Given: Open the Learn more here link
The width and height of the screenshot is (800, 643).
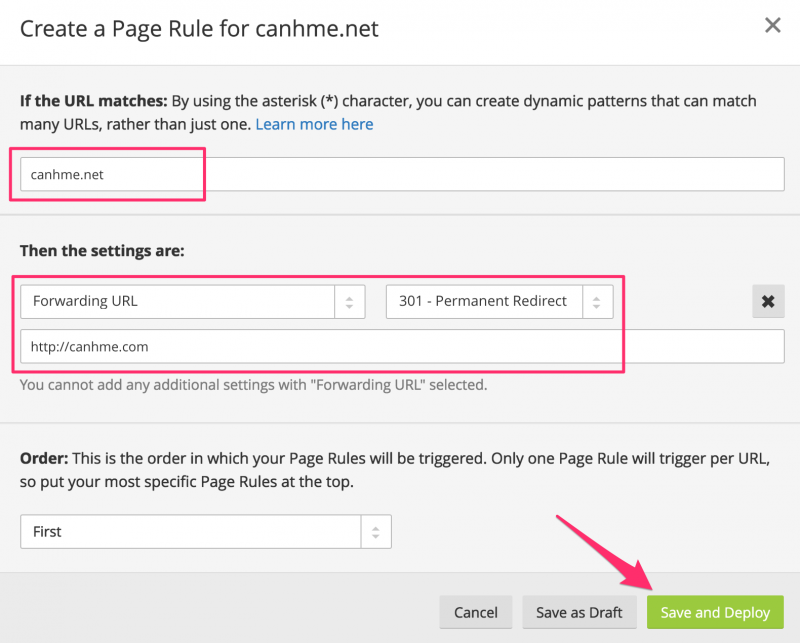Looking at the screenshot, I should click(x=314, y=123).
